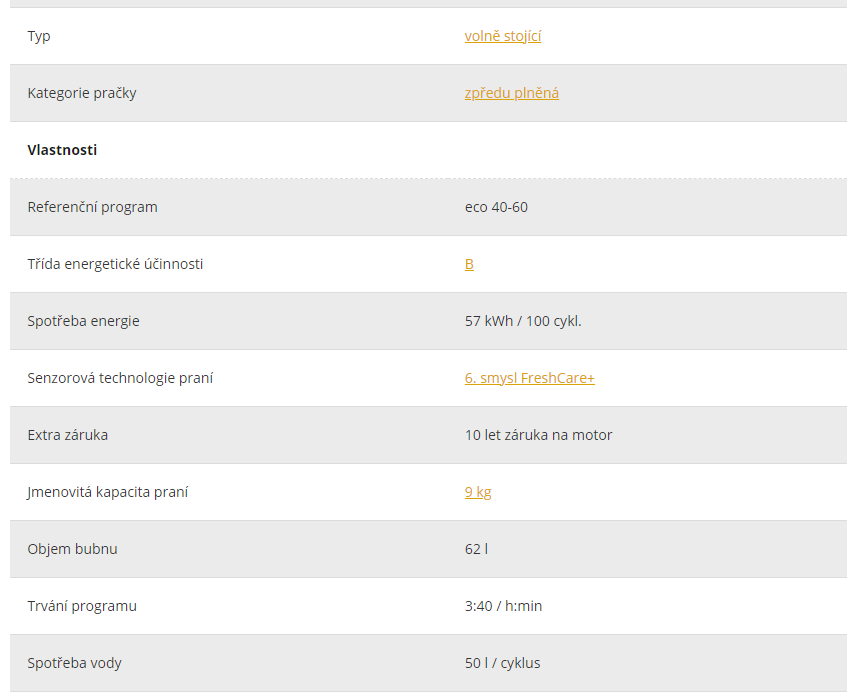This screenshot has width=857, height=699.
Task: Select the '62 l' drum volume value
Action: (477, 549)
